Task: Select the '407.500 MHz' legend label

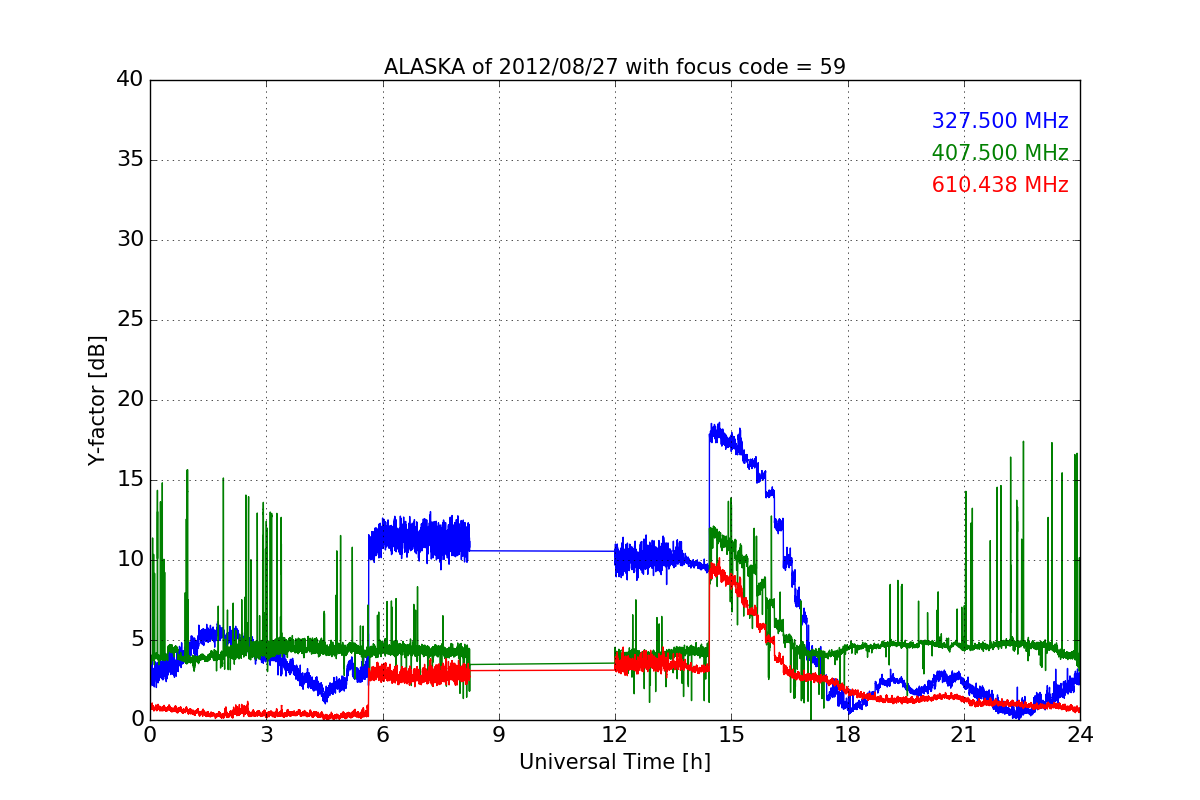Action: (x=1000, y=153)
